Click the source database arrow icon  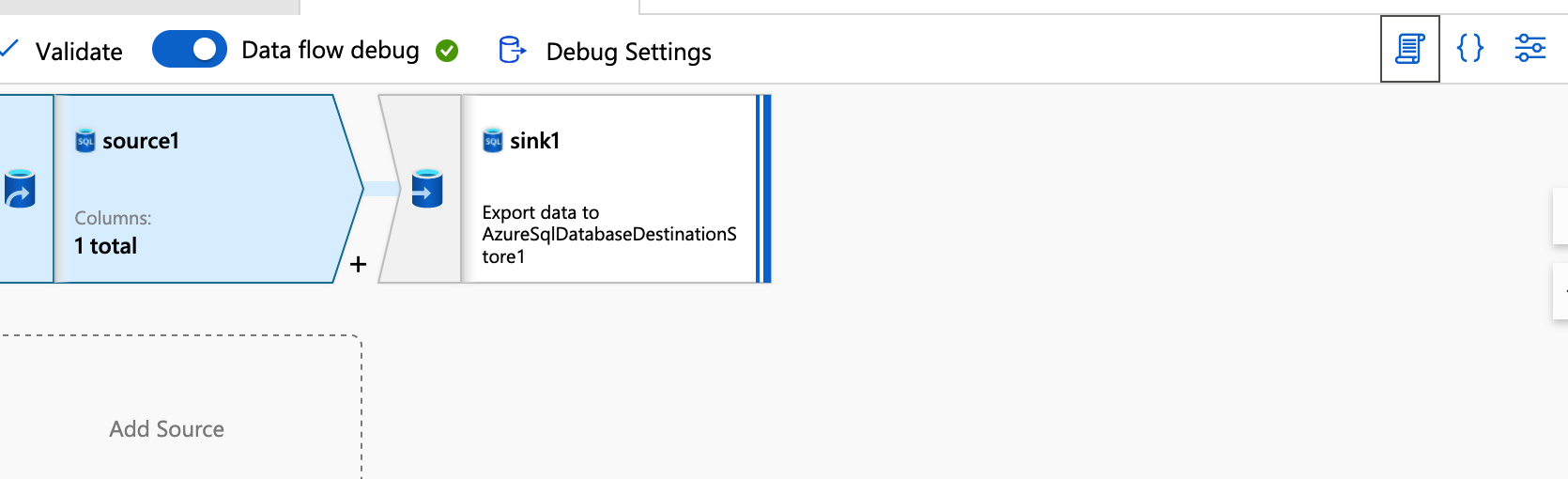point(20,189)
